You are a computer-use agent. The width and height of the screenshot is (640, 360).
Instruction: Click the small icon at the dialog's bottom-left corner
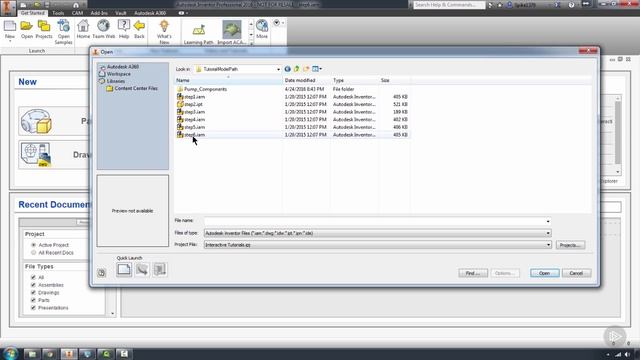[x=102, y=273]
